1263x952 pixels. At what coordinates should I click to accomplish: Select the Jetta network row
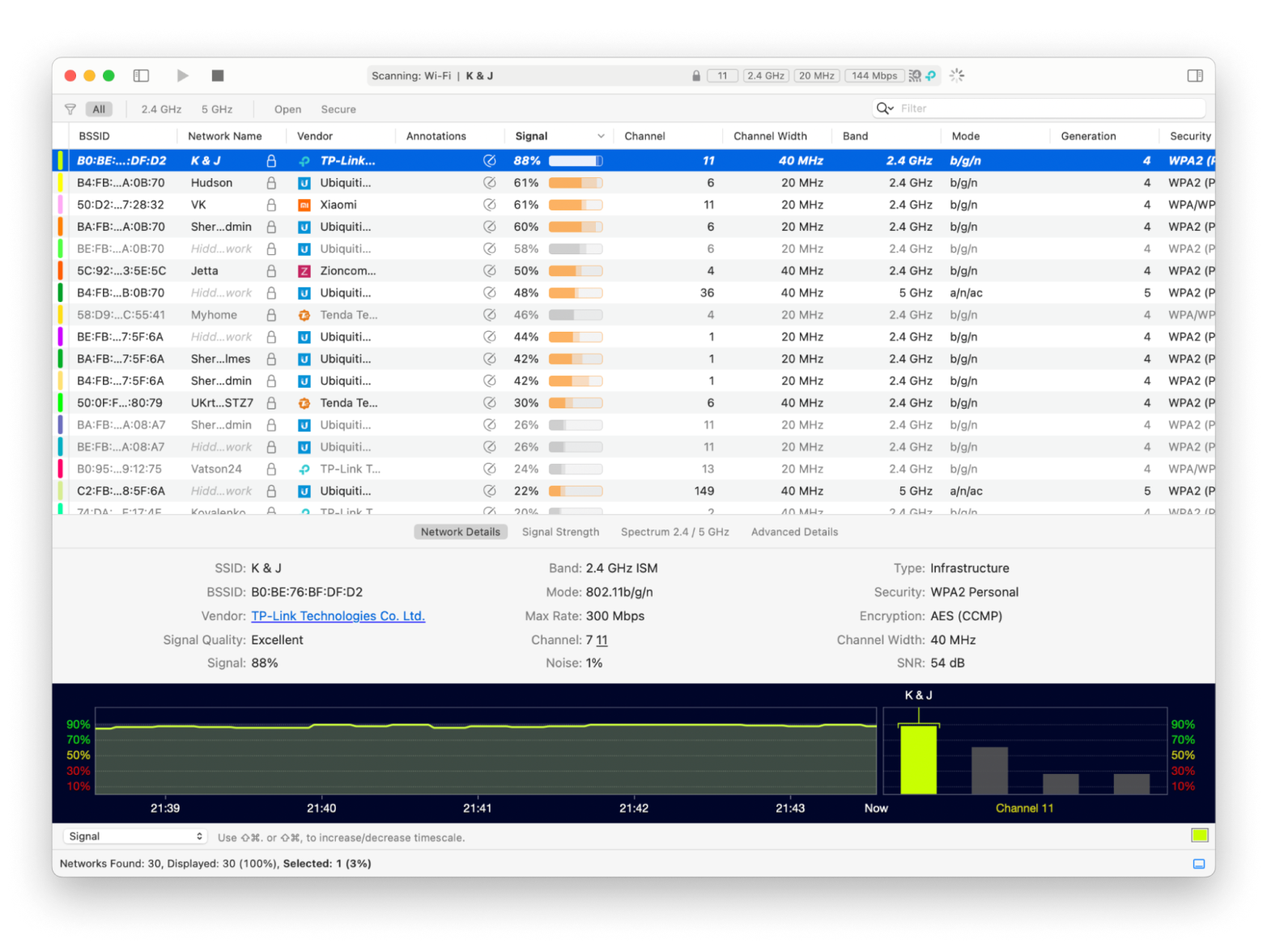pos(634,271)
